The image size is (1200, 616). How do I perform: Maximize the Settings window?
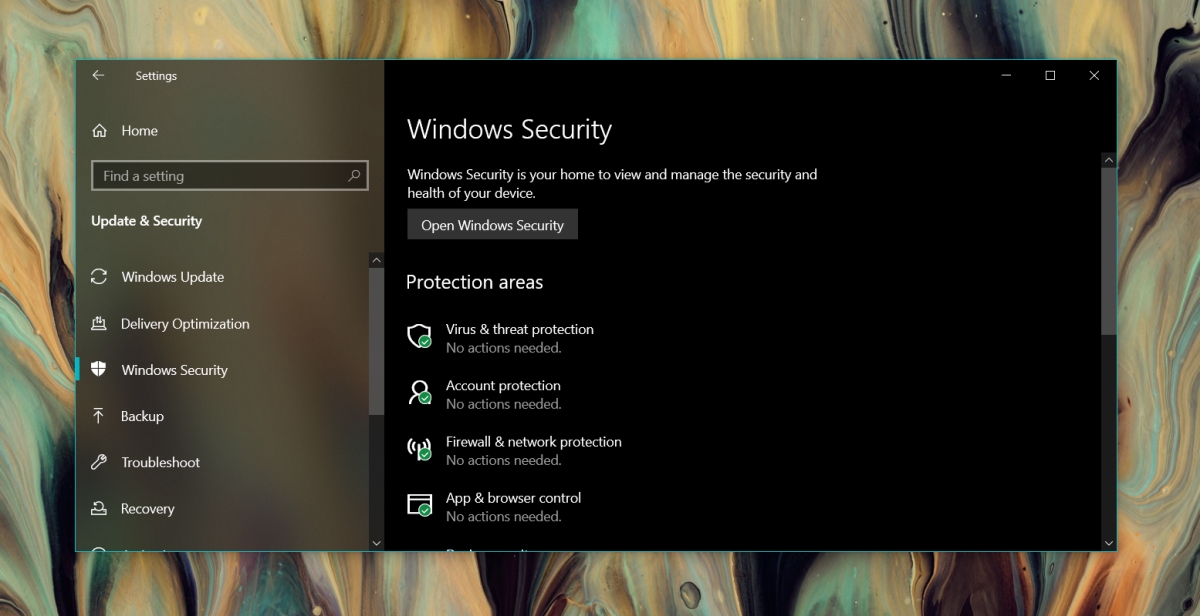tap(1050, 75)
